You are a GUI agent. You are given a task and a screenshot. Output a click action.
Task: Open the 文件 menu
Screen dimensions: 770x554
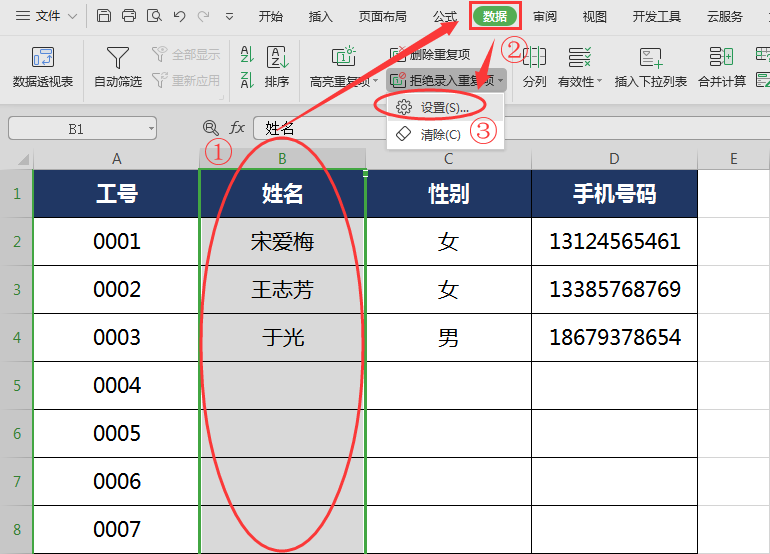pyautogui.click(x=46, y=16)
